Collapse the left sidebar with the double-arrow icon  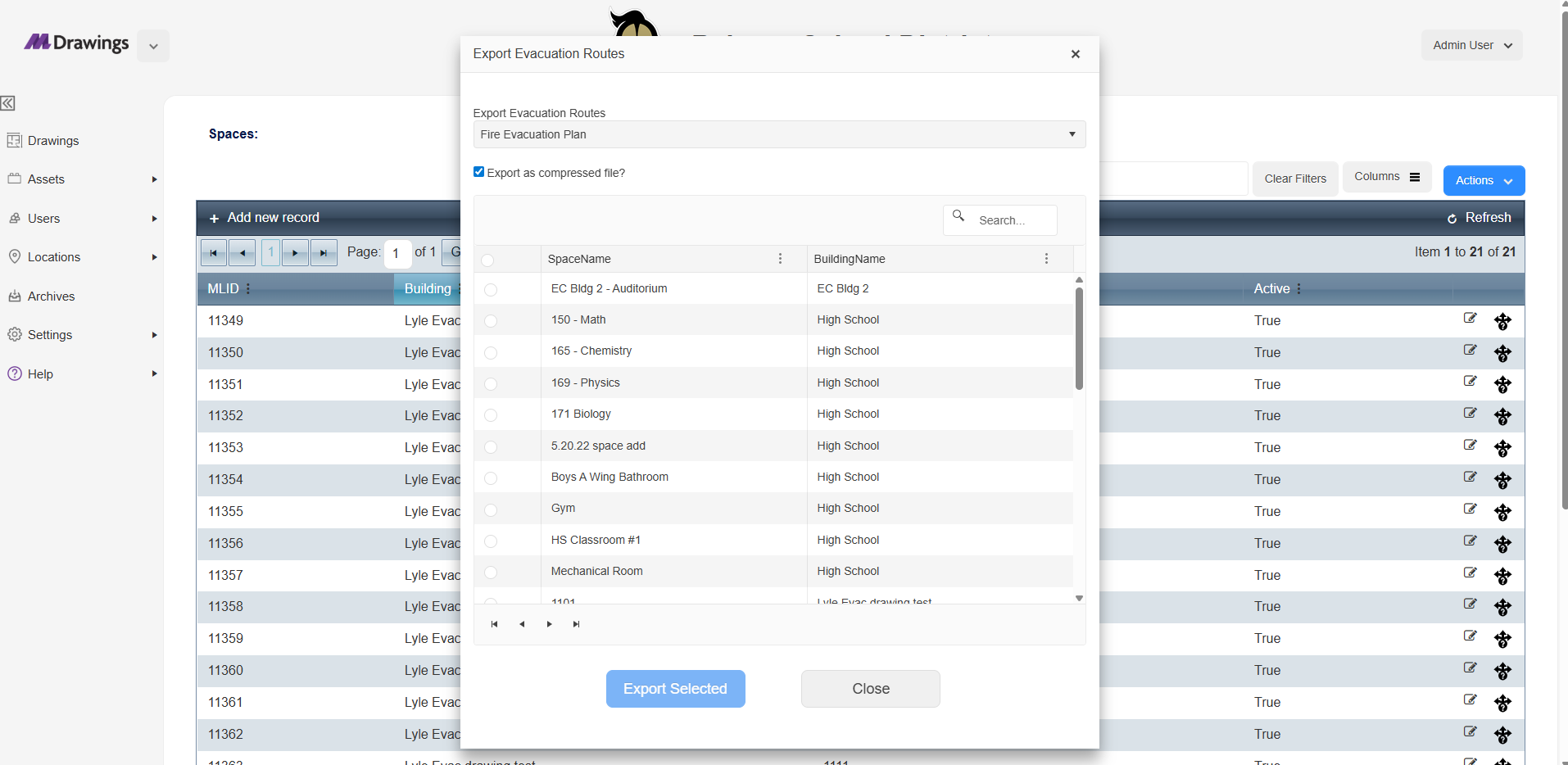(x=8, y=103)
